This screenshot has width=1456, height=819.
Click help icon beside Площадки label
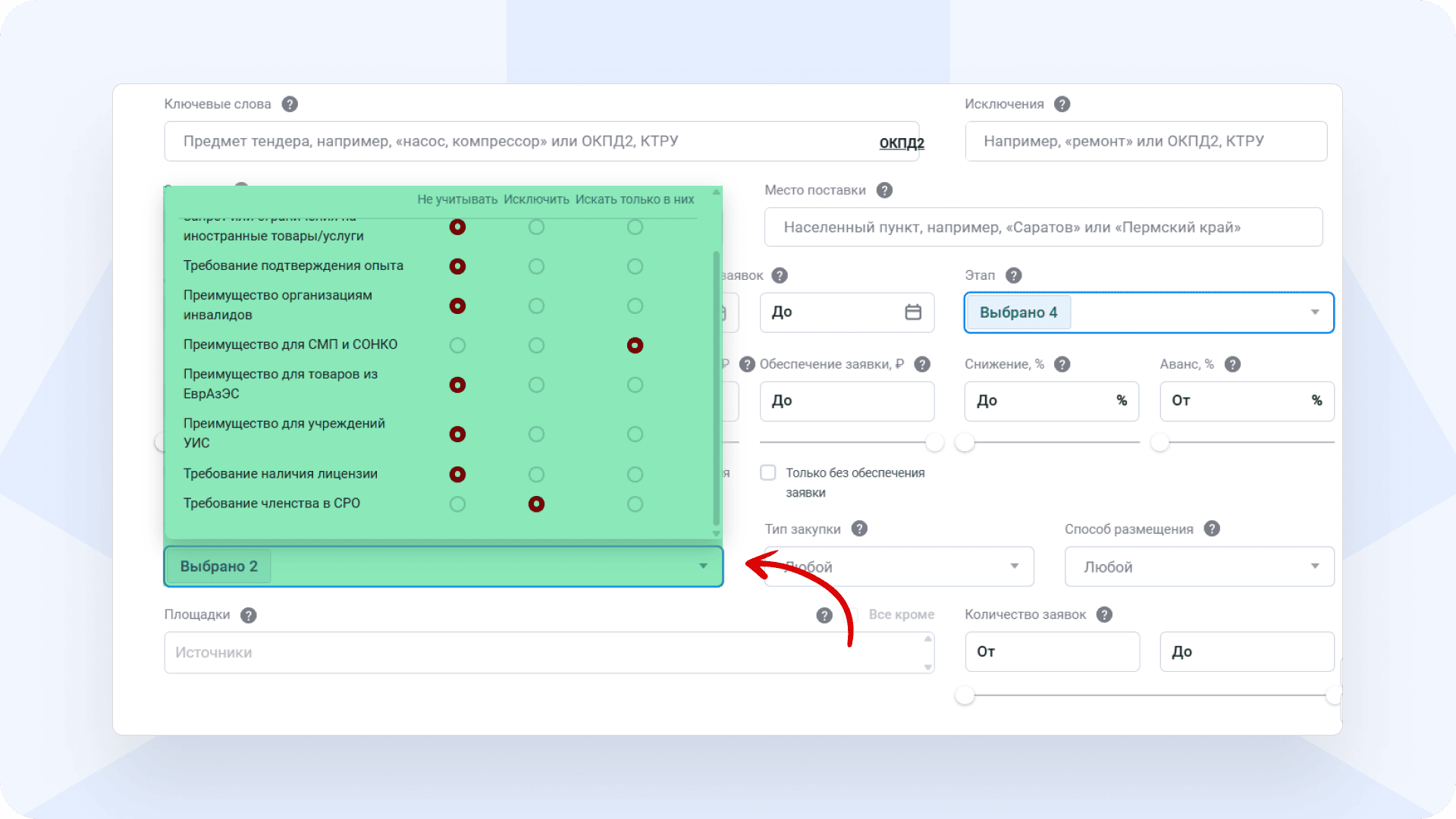point(248,615)
